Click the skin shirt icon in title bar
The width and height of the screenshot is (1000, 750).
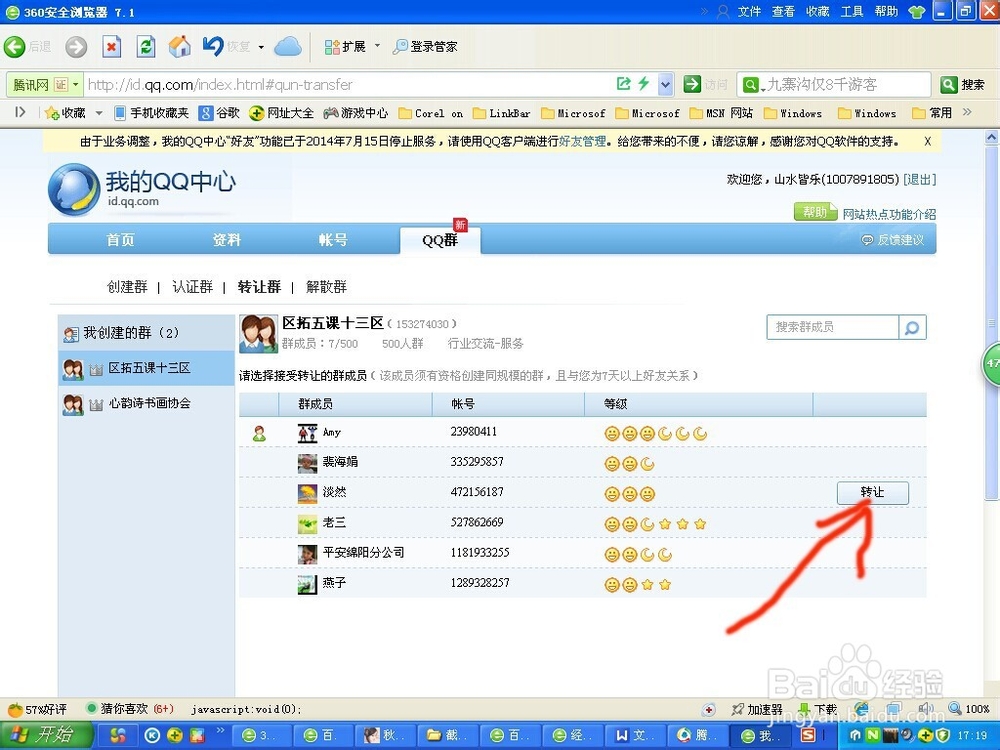(x=917, y=12)
